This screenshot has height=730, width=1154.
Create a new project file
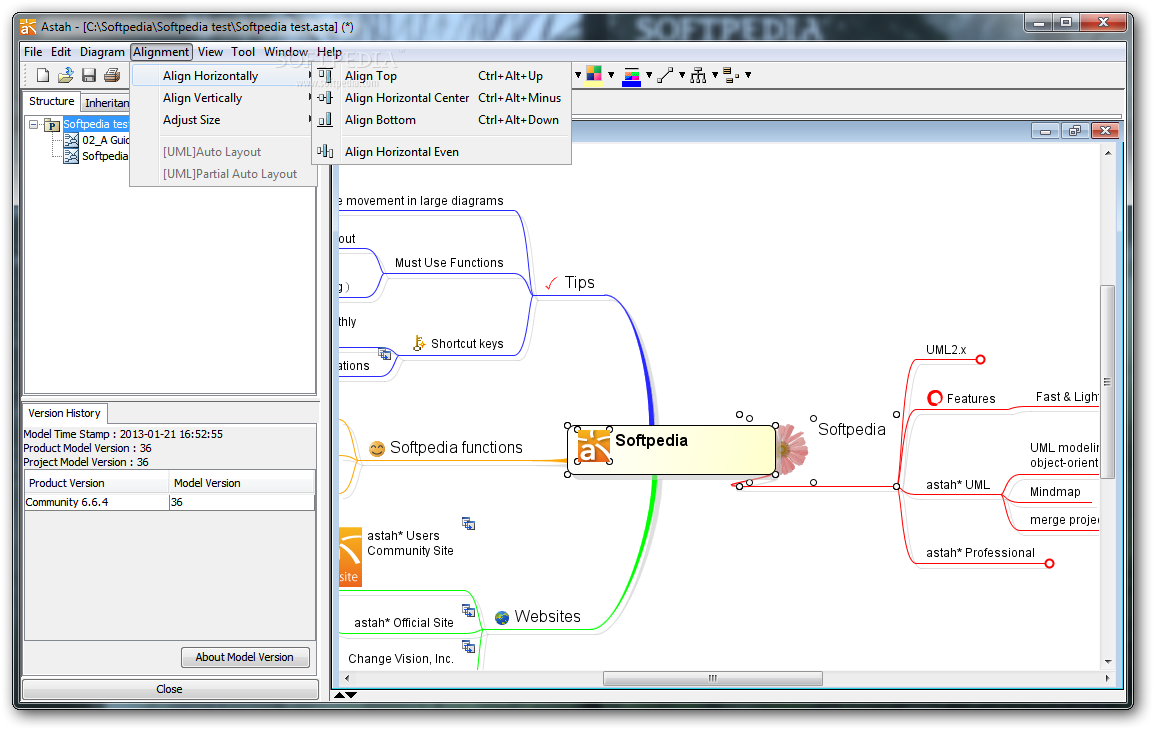(43, 75)
